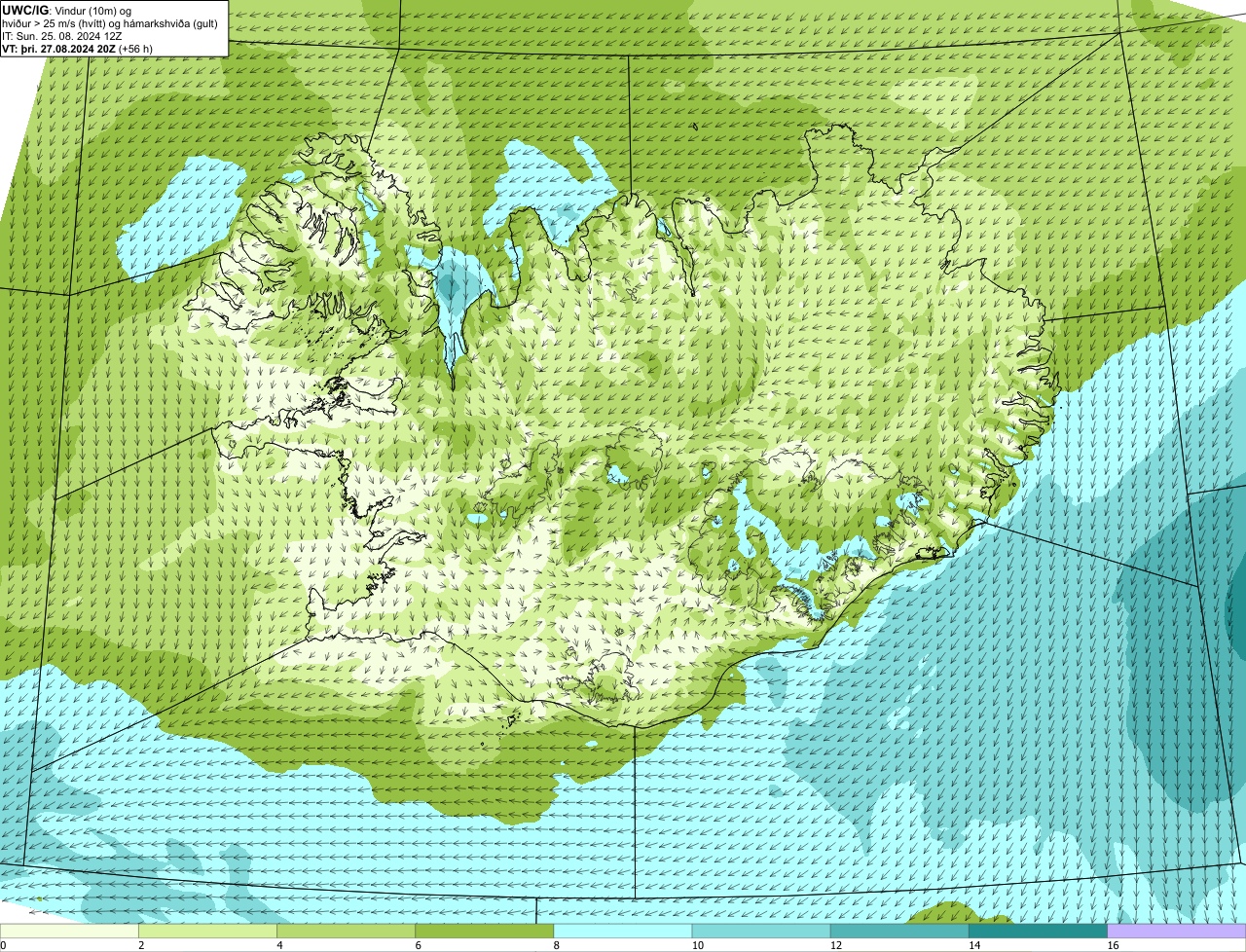This screenshot has height=952, width=1246.
Task: Click the light cyan 8–10 m/s legend swatch
Action: [623, 932]
